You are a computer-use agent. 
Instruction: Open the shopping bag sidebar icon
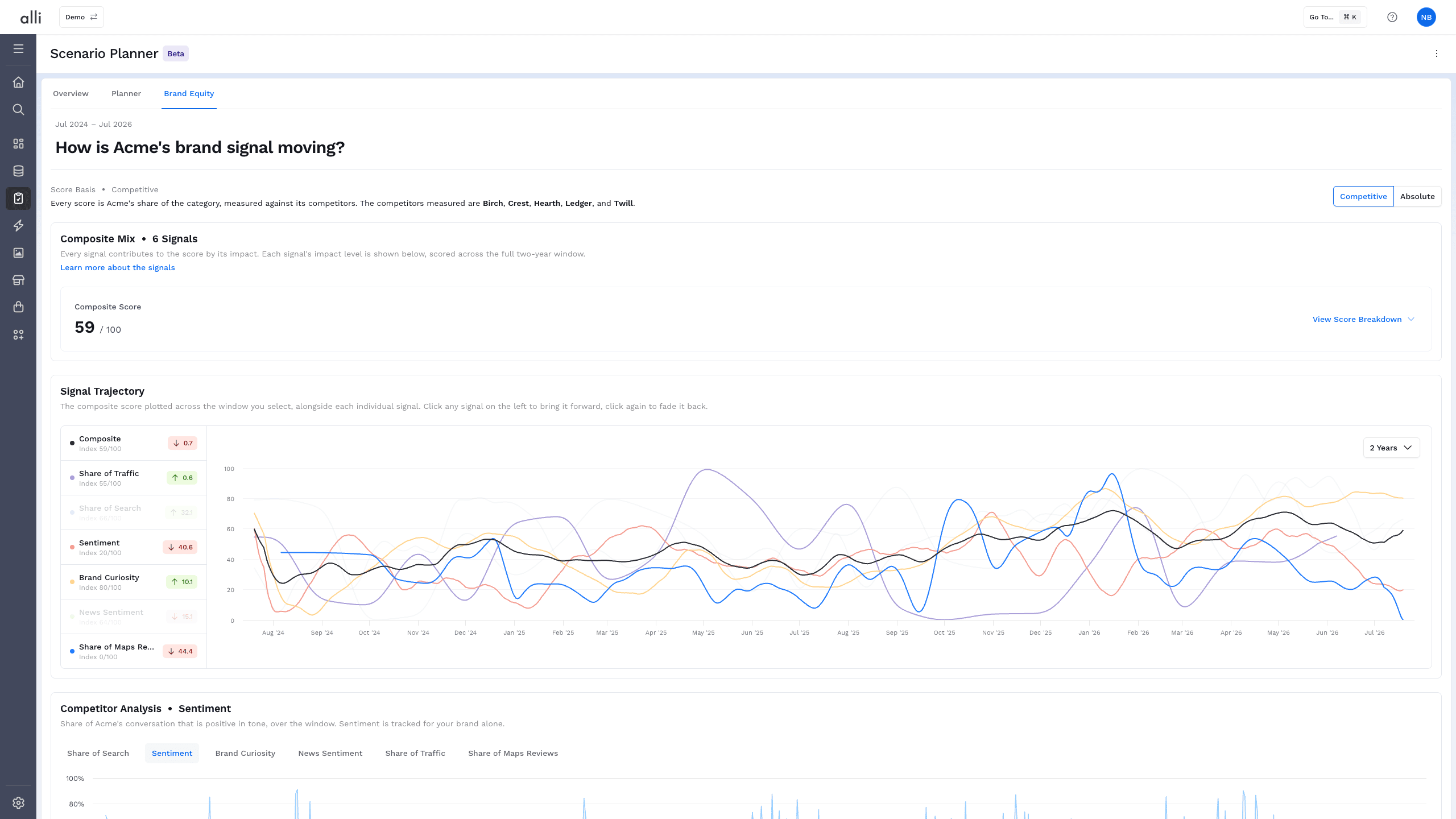tap(18, 307)
